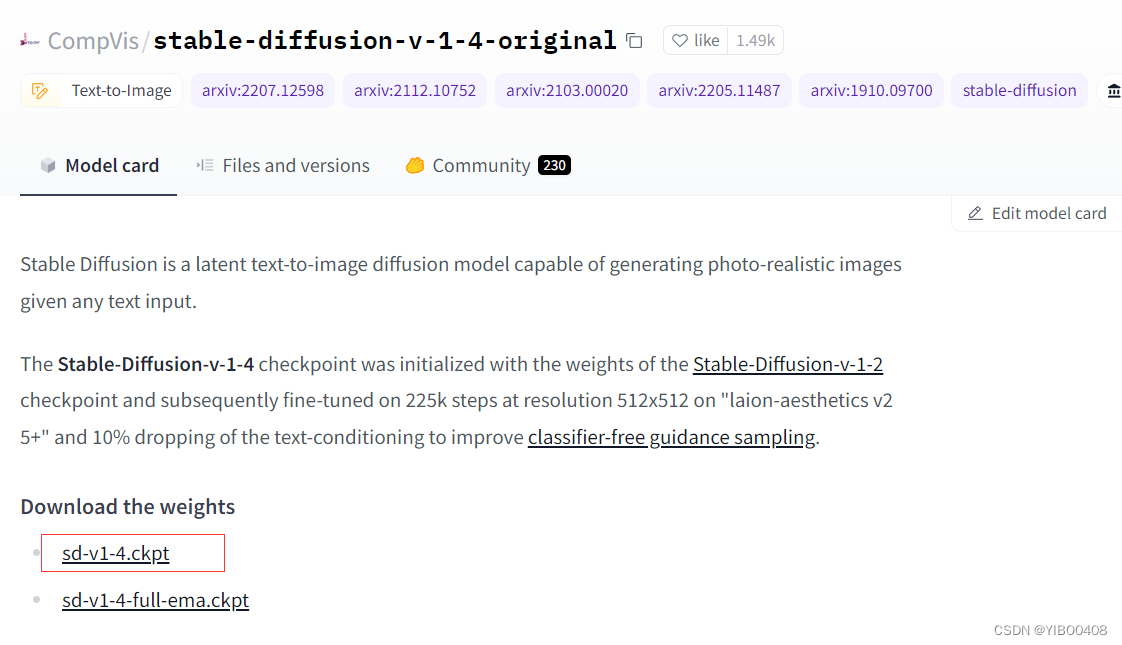The height and width of the screenshot is (645, 1122).
Task: Download the sd-v1-4.ckpt weights
Action: click(116, 553)
